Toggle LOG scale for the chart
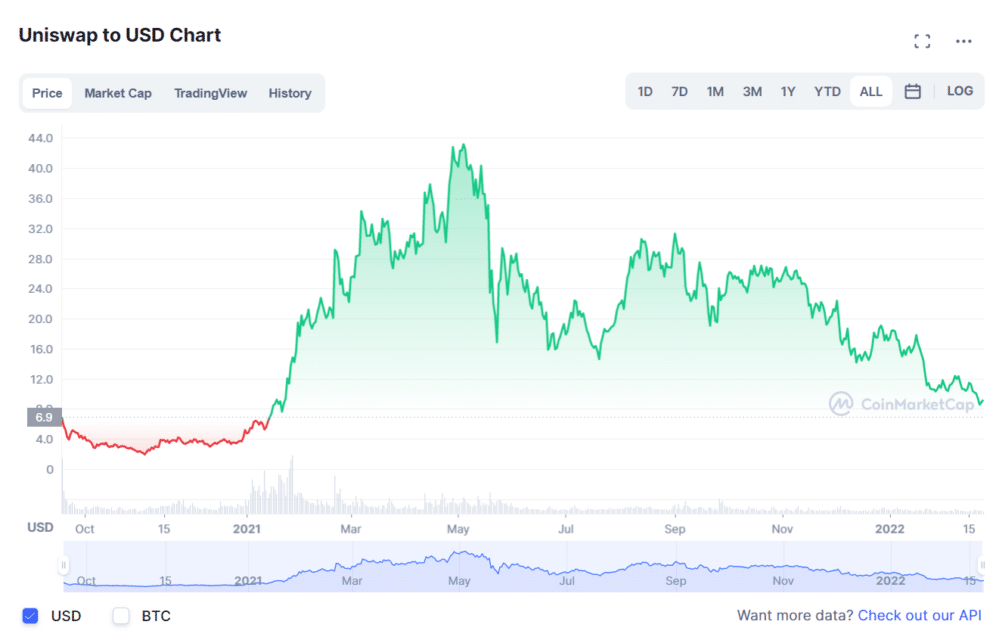996x640 pixels. click(959, 91)
